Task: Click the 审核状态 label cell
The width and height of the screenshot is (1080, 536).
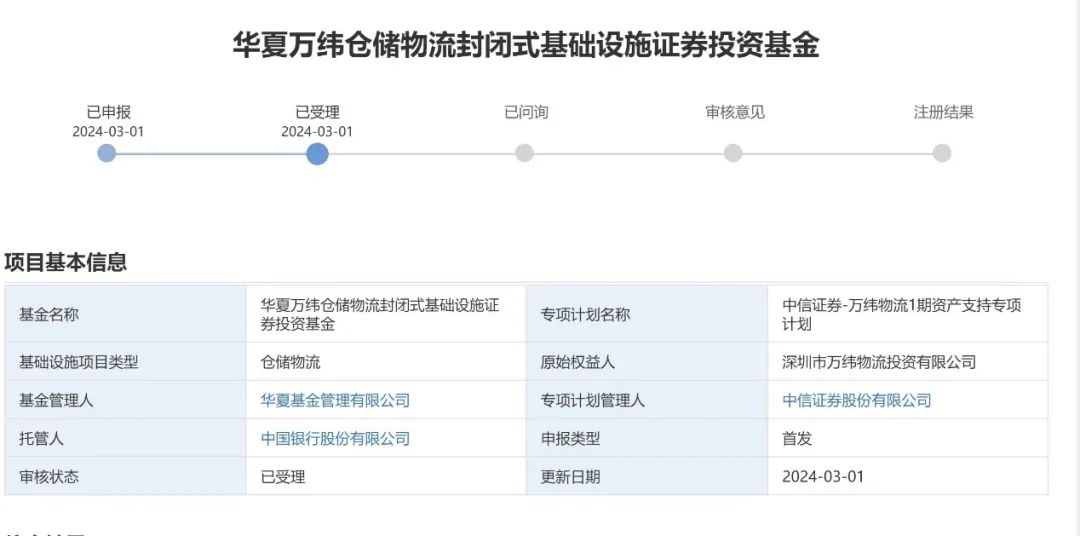Action: pos(125,475)
